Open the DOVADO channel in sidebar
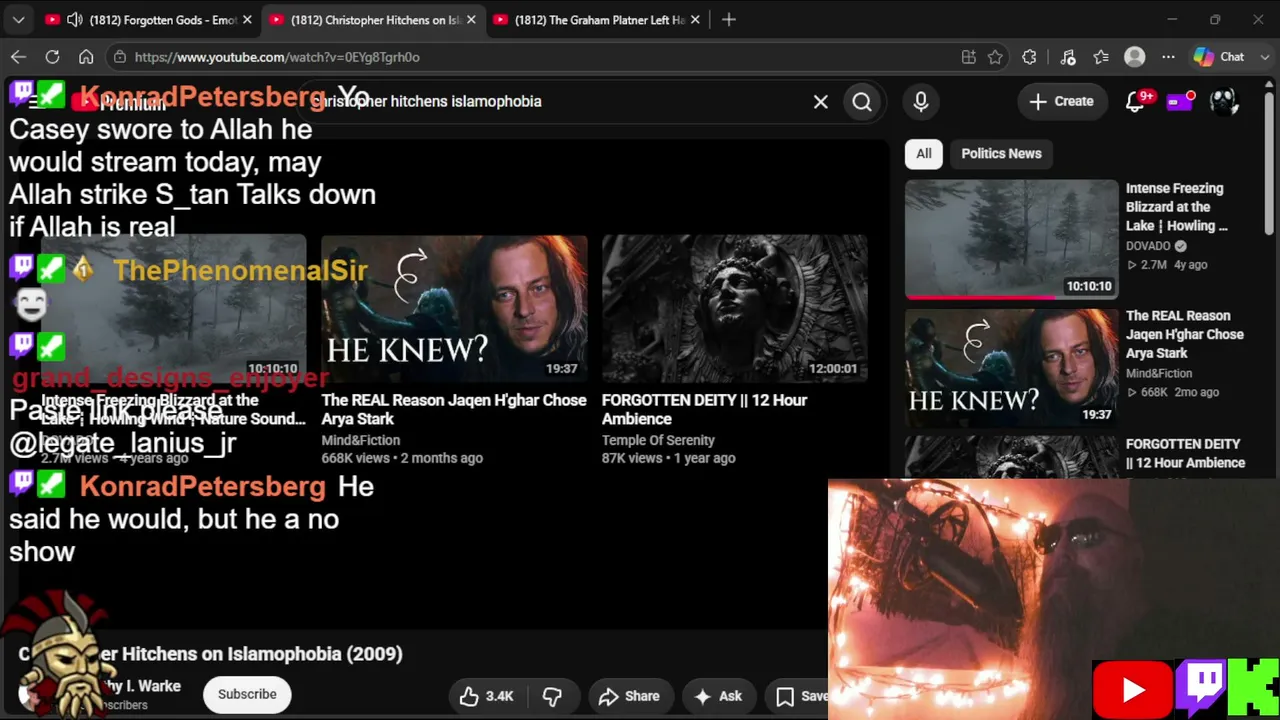The image size is (1280, 720). coord(1148,246)
